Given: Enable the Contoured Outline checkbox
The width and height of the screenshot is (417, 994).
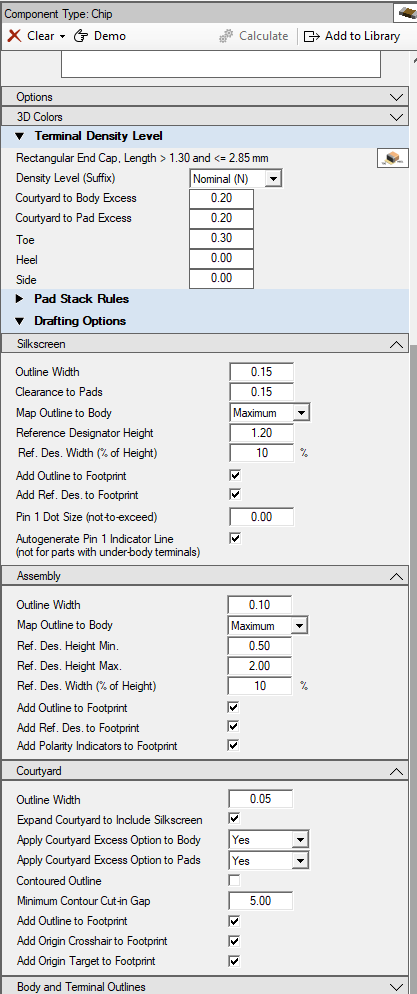Looking at the screenshot, I should click(234, 881).
